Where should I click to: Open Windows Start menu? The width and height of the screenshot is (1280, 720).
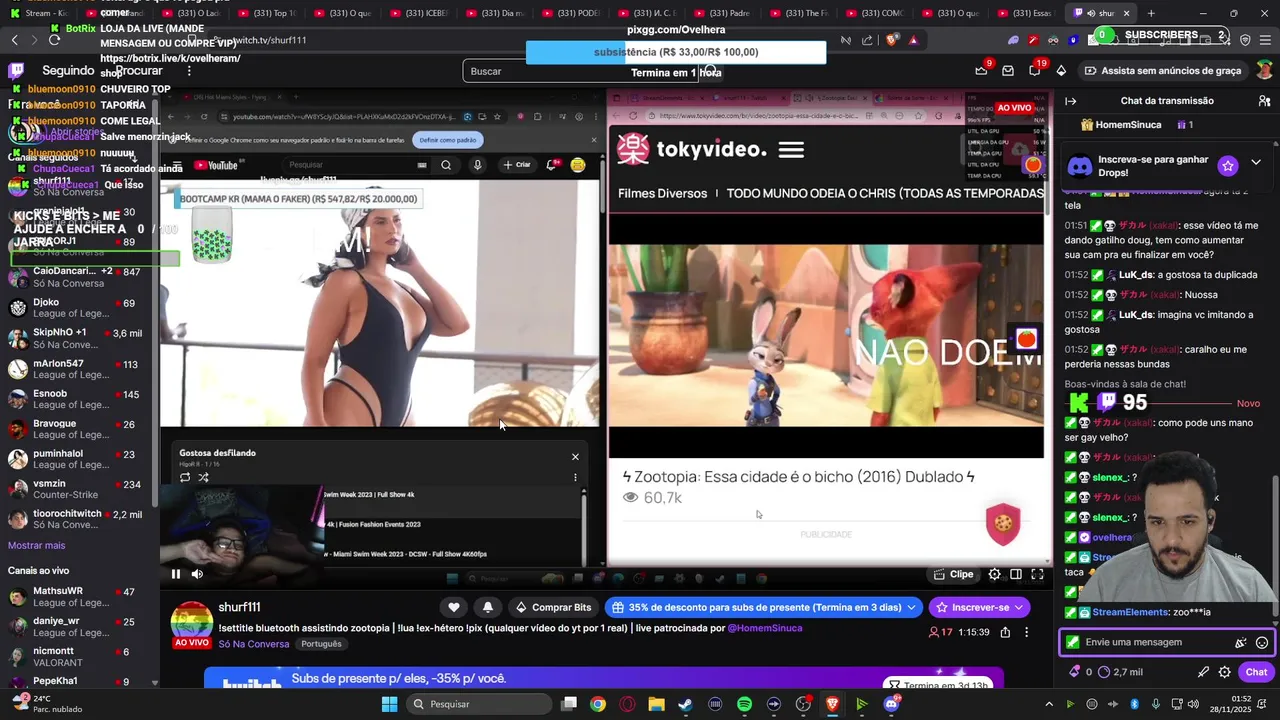(x=389, y=704)
